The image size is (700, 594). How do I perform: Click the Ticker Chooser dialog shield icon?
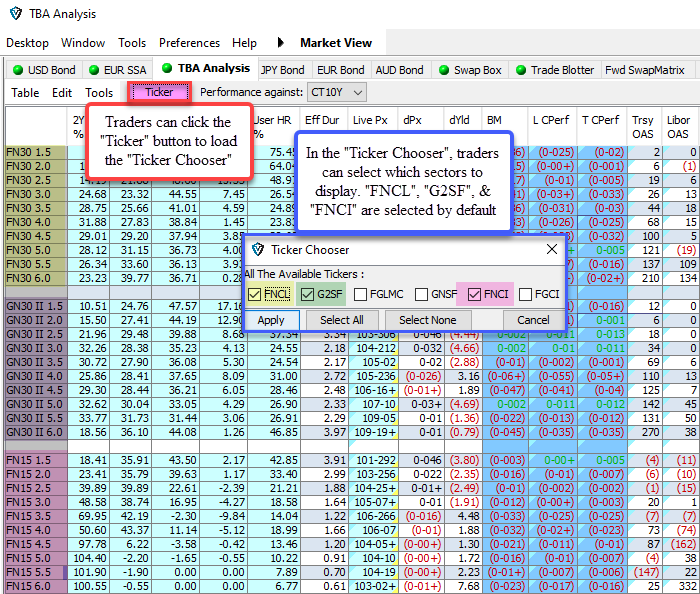[x=258, y=249]
